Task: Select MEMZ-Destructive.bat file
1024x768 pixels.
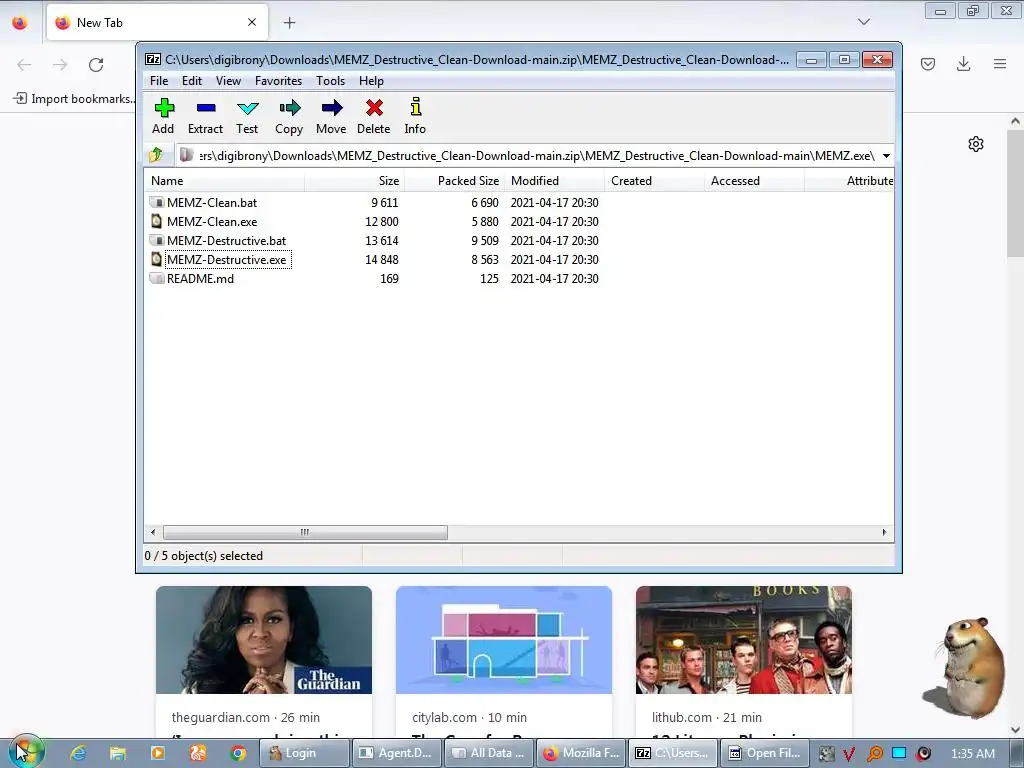Action: pos(226,240)
